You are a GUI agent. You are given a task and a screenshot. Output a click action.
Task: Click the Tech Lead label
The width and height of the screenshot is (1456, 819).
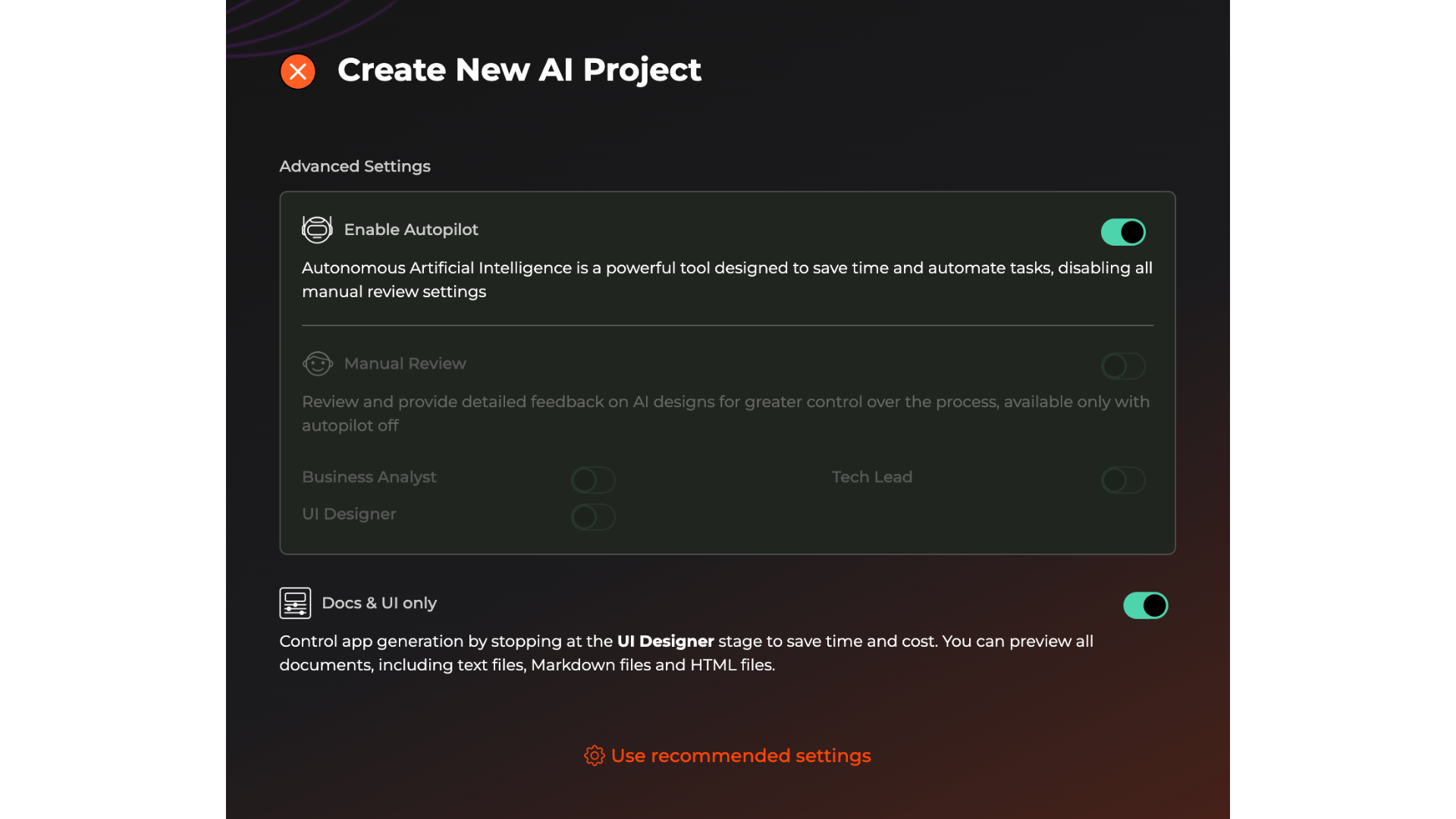click(872, 477)
